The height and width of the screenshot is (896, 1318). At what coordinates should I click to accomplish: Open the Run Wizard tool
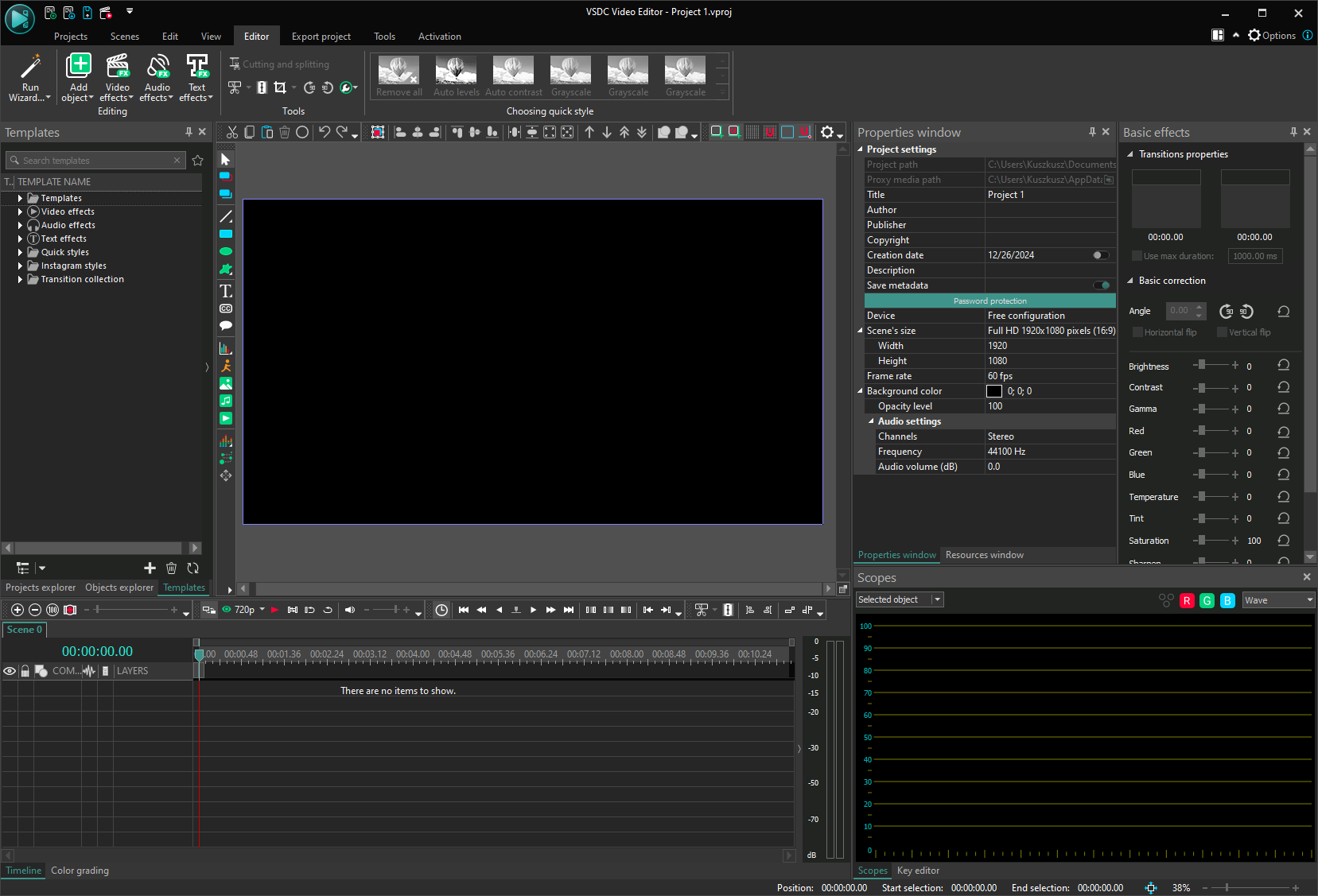click(x=29, y=78)
